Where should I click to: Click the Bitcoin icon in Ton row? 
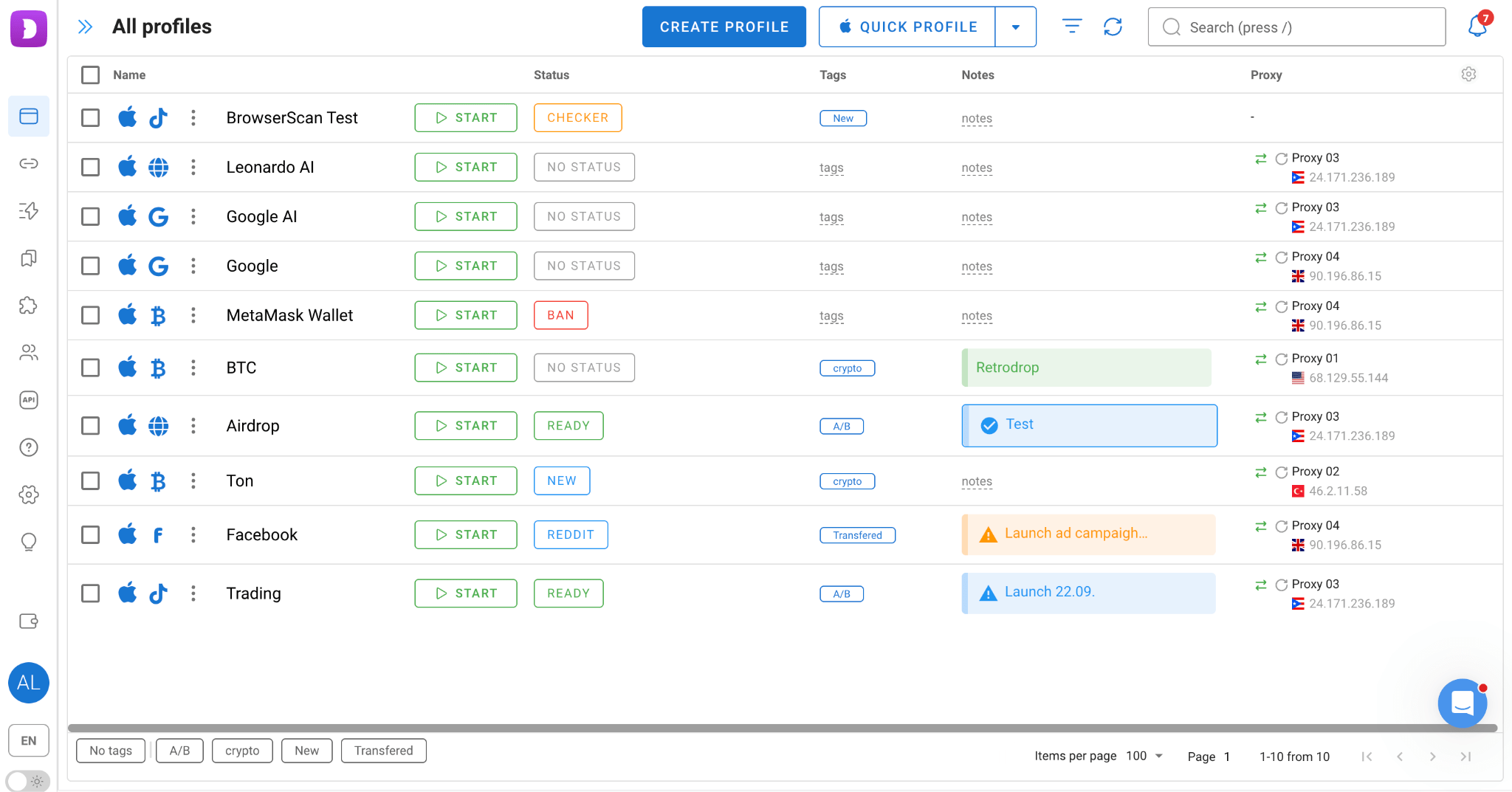[158, 481]
